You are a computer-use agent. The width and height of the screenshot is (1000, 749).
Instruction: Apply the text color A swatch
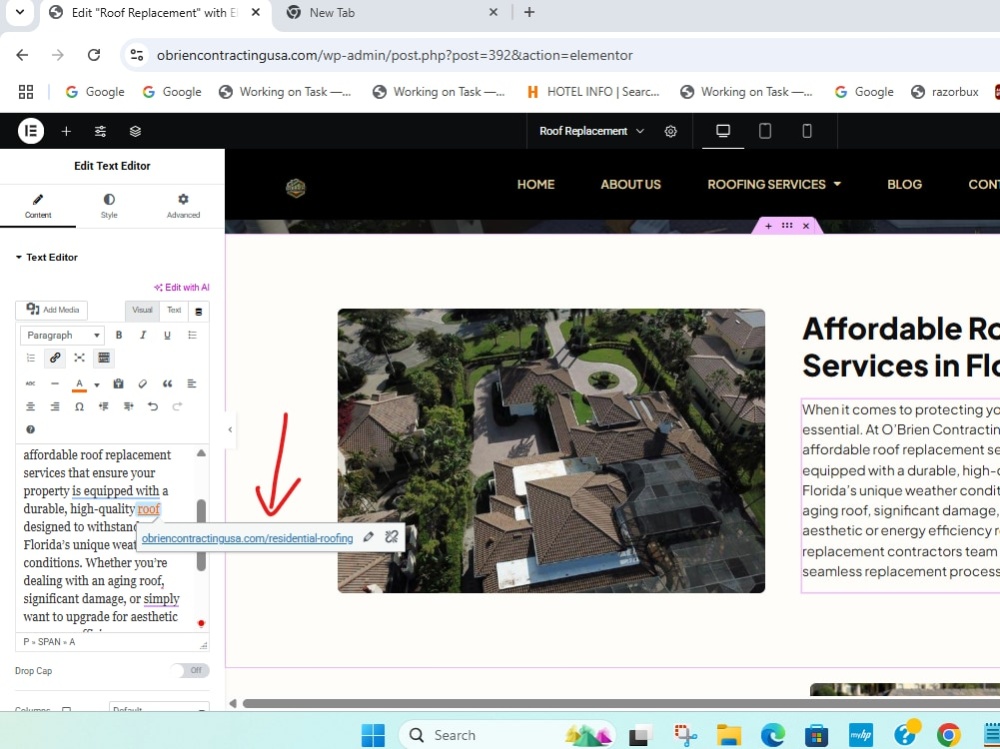[79, 384]
